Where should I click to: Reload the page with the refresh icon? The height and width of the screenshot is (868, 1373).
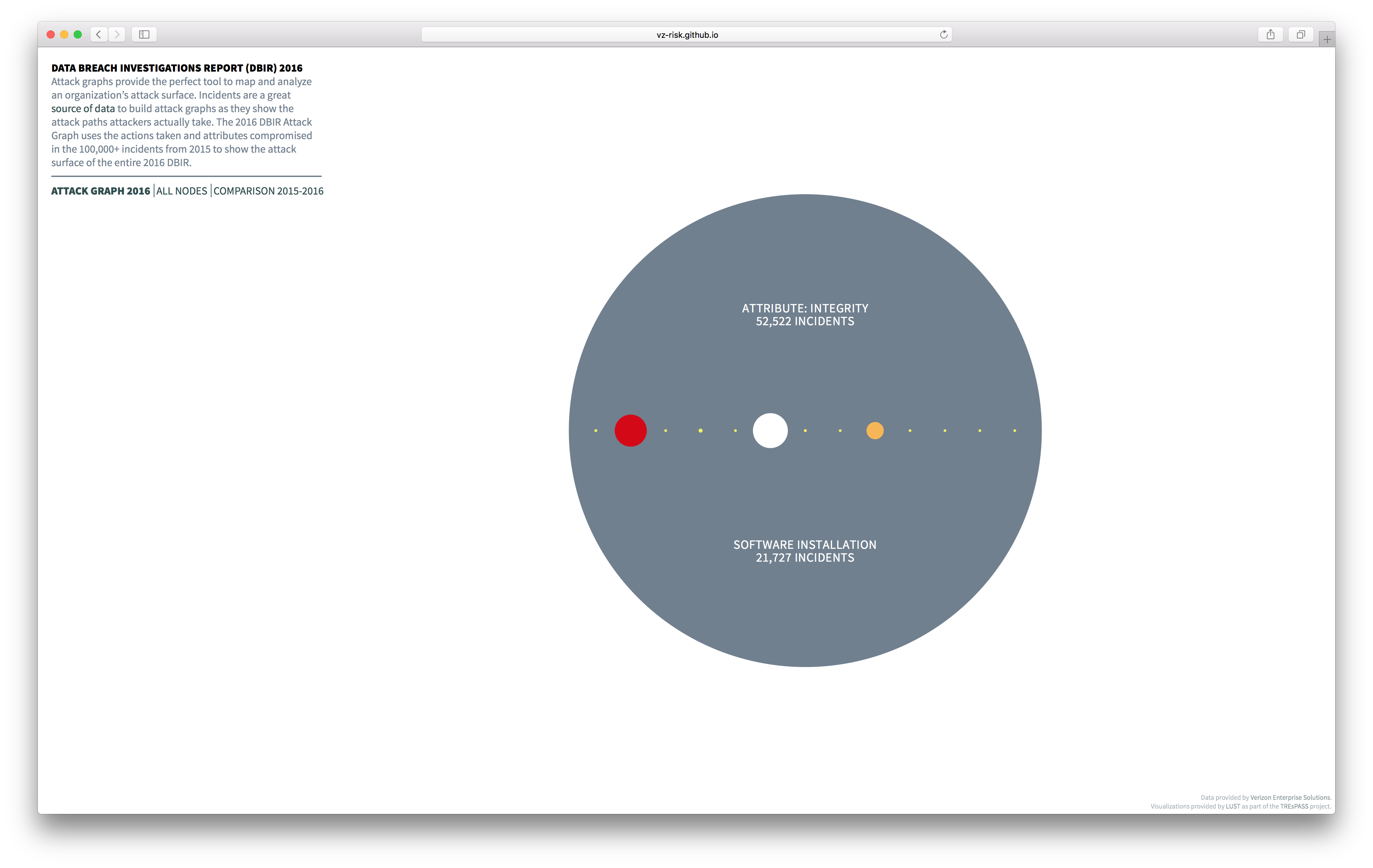(x=944, y=35)
